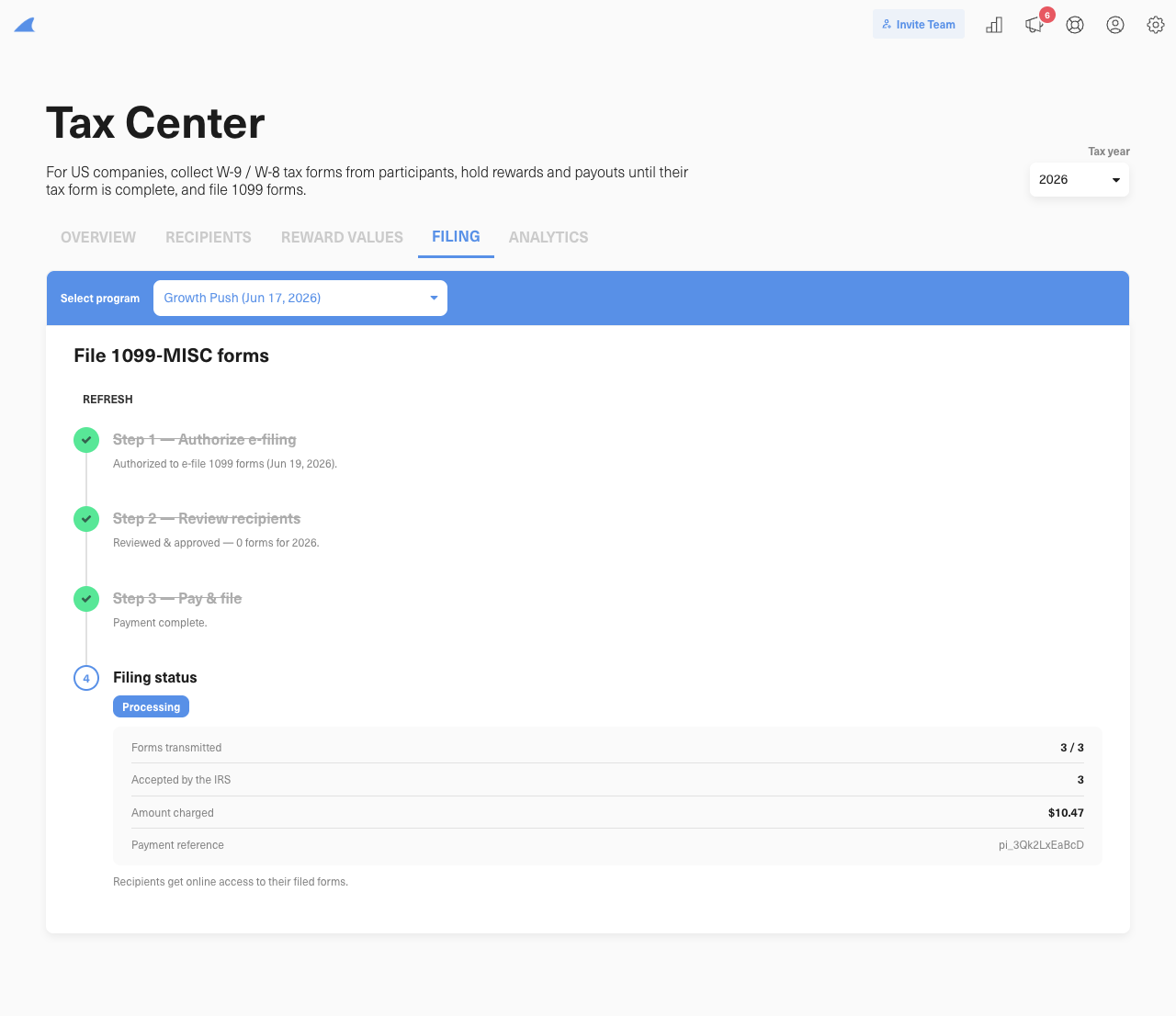This screenshot has height=1016, width=1176.
Task: Switch to the Reward Values tab
Action: click(342, 237)
